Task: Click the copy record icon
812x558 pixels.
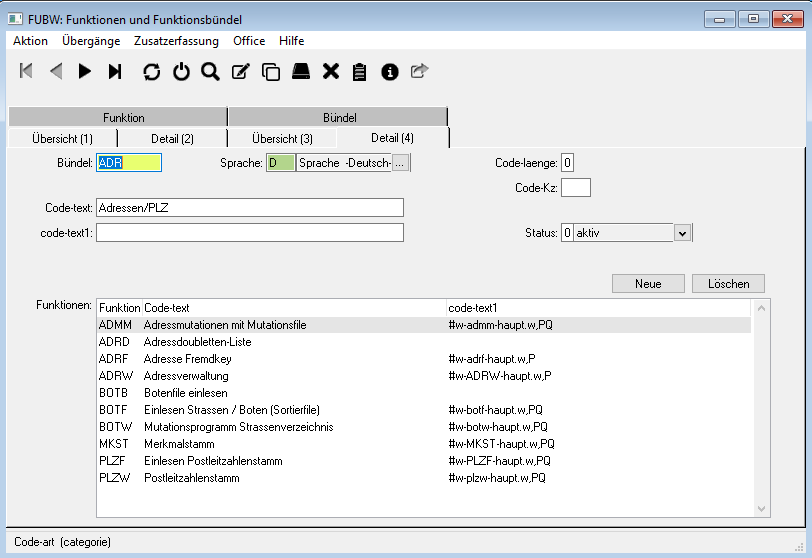Action: click(270, 71)
